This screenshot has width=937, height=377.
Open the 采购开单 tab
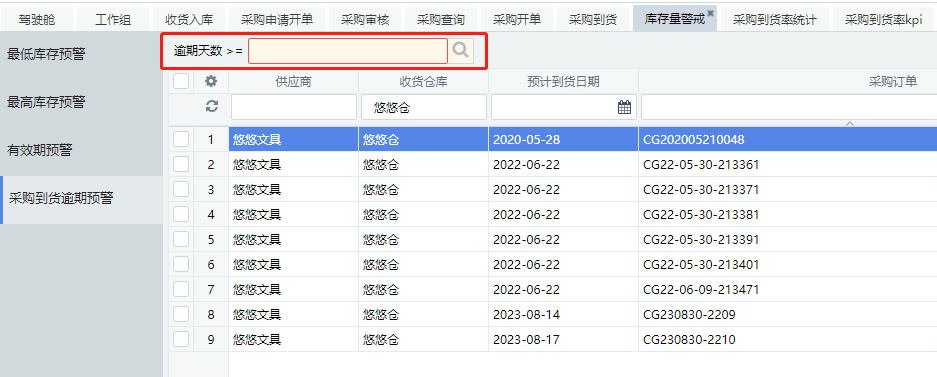click(517, 20)
